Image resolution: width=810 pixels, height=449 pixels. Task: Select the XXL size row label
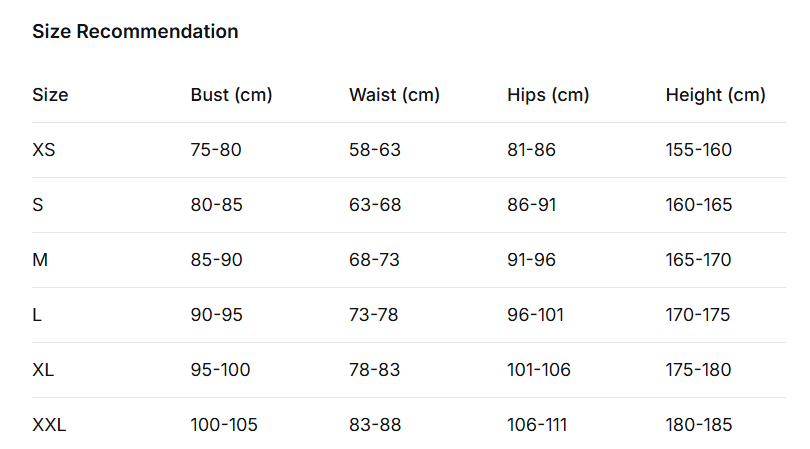(49, 425)
